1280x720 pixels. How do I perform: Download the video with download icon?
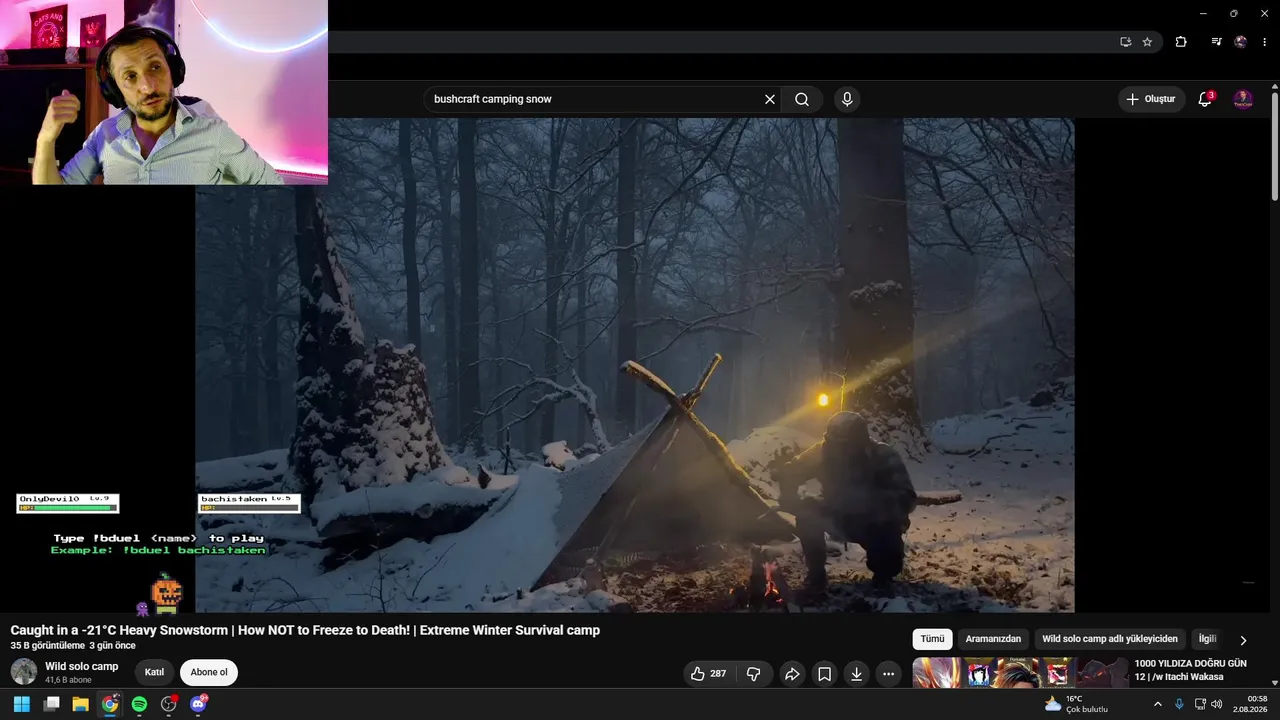[x=856, y=674]
